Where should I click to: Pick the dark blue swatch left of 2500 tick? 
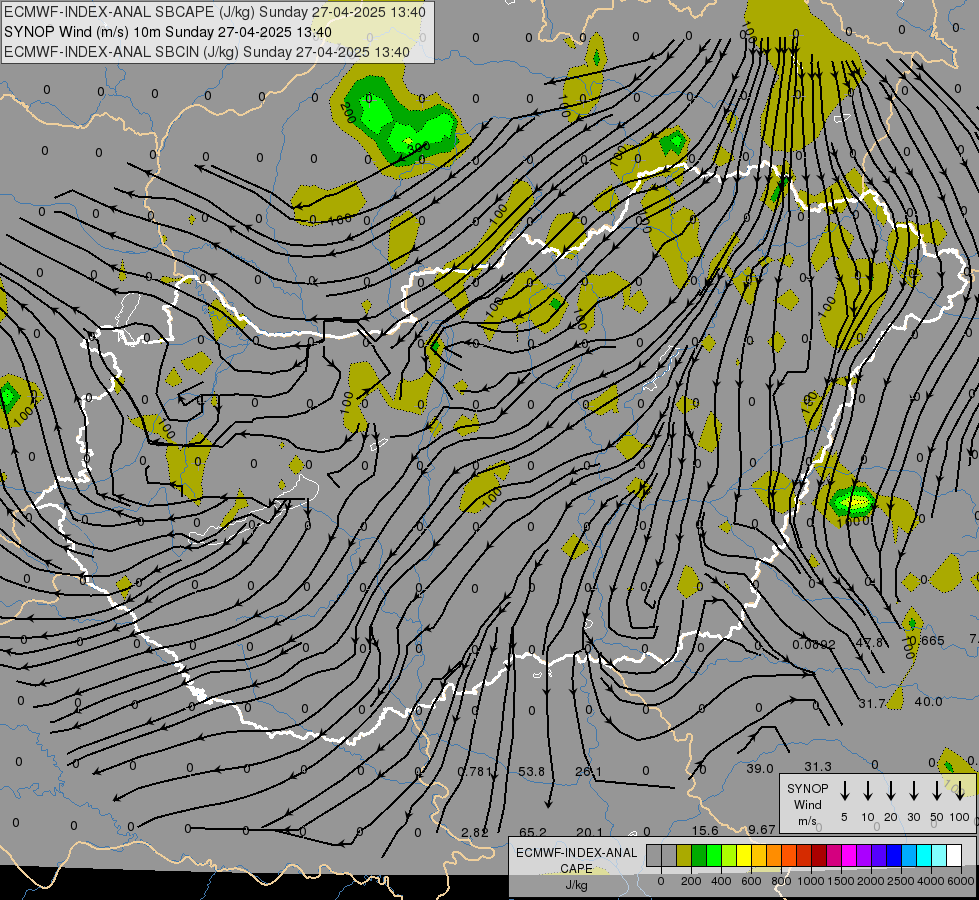(x=894, y=855)
